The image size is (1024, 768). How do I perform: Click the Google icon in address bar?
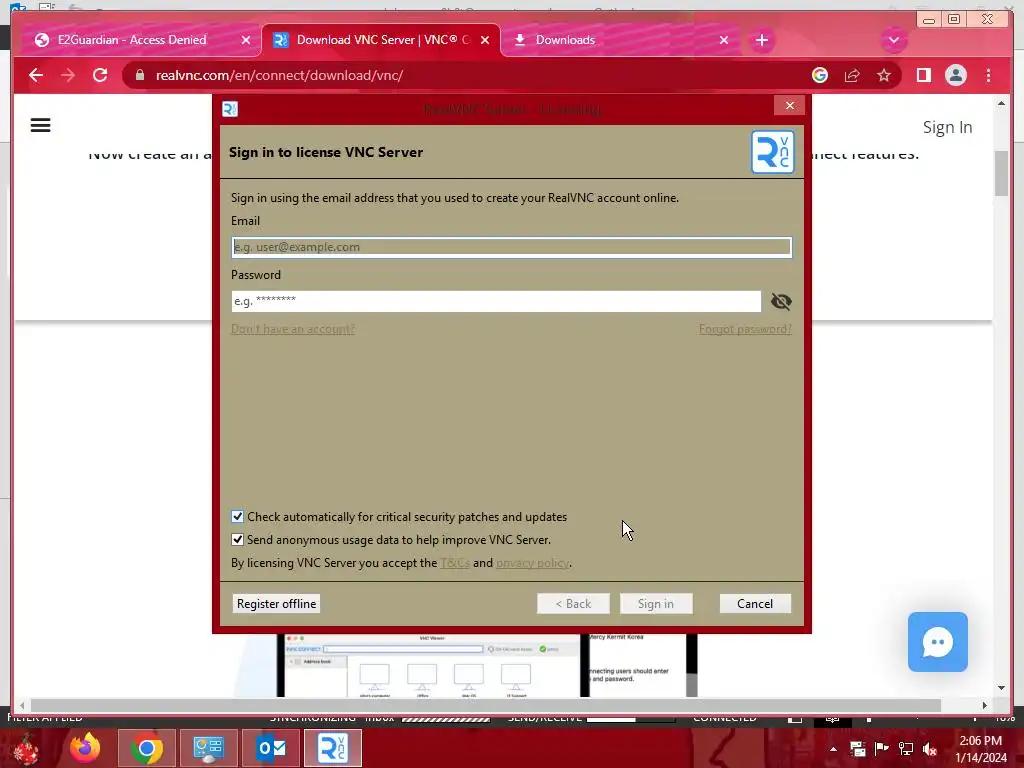pos(820,75)
